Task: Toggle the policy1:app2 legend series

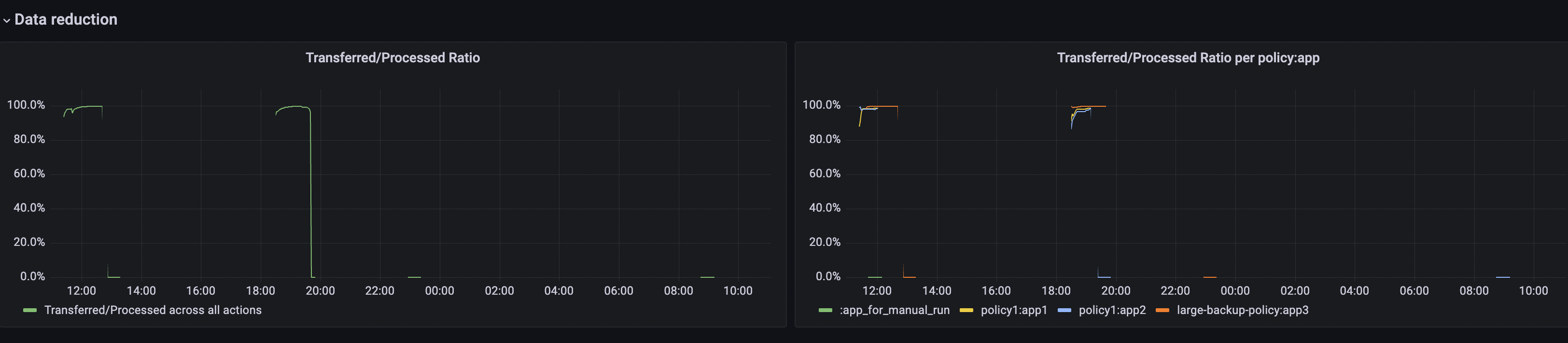Action: point(1112,310)
